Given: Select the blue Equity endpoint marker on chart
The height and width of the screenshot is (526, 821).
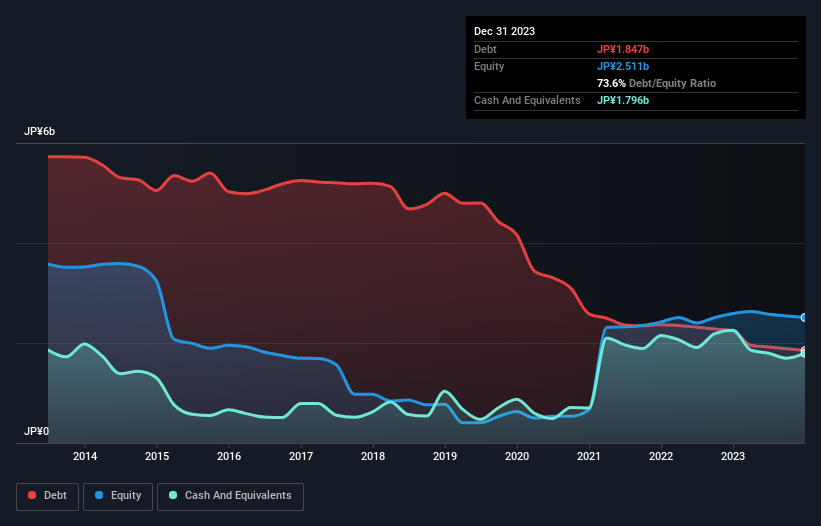Looking at the screenshot, I should coord(804,318).
